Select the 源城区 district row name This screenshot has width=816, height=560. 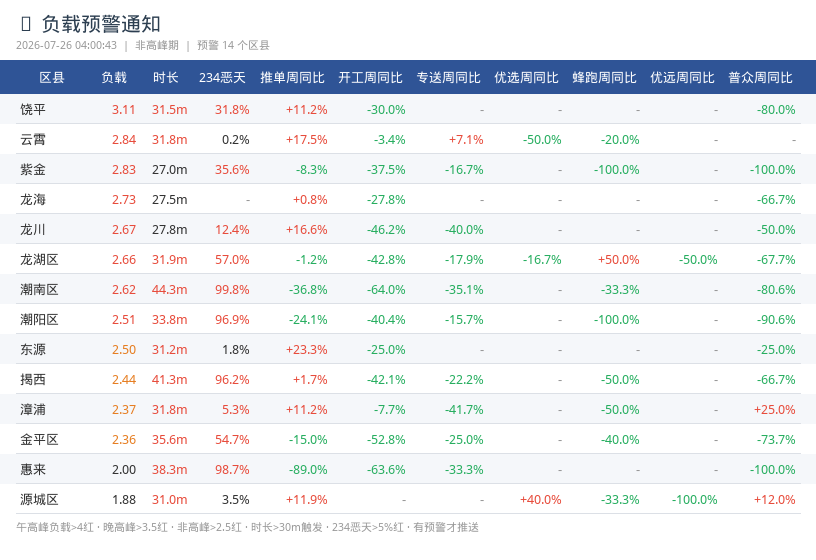click(x=39, y=500)
